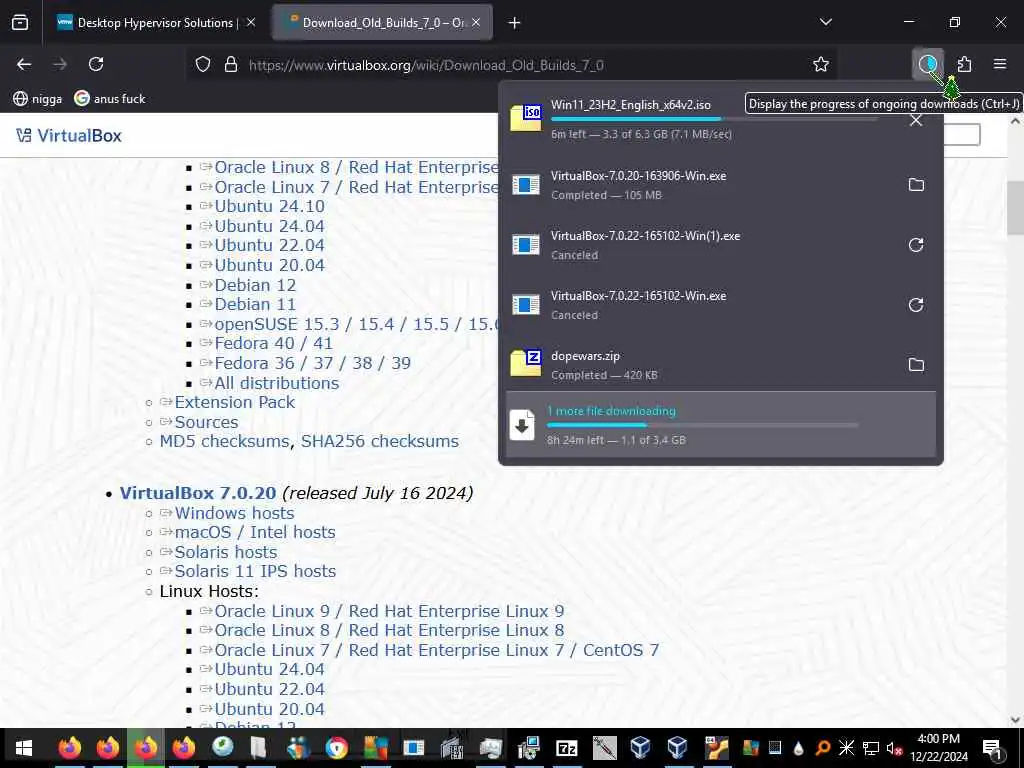The width and height of the screenshot is (1024, 768).
Task: Open Oracle Linux 9 / Red Hat Enterprise Linux 9
Action: pos(389,611)
